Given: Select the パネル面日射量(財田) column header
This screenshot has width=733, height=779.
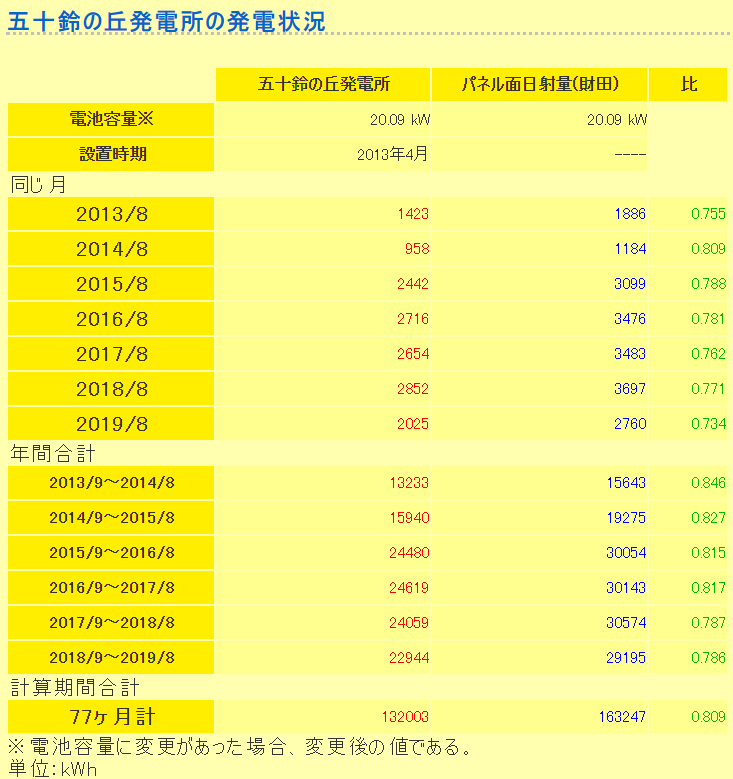Looking at the screenshot, I should (x=539, y=84).
